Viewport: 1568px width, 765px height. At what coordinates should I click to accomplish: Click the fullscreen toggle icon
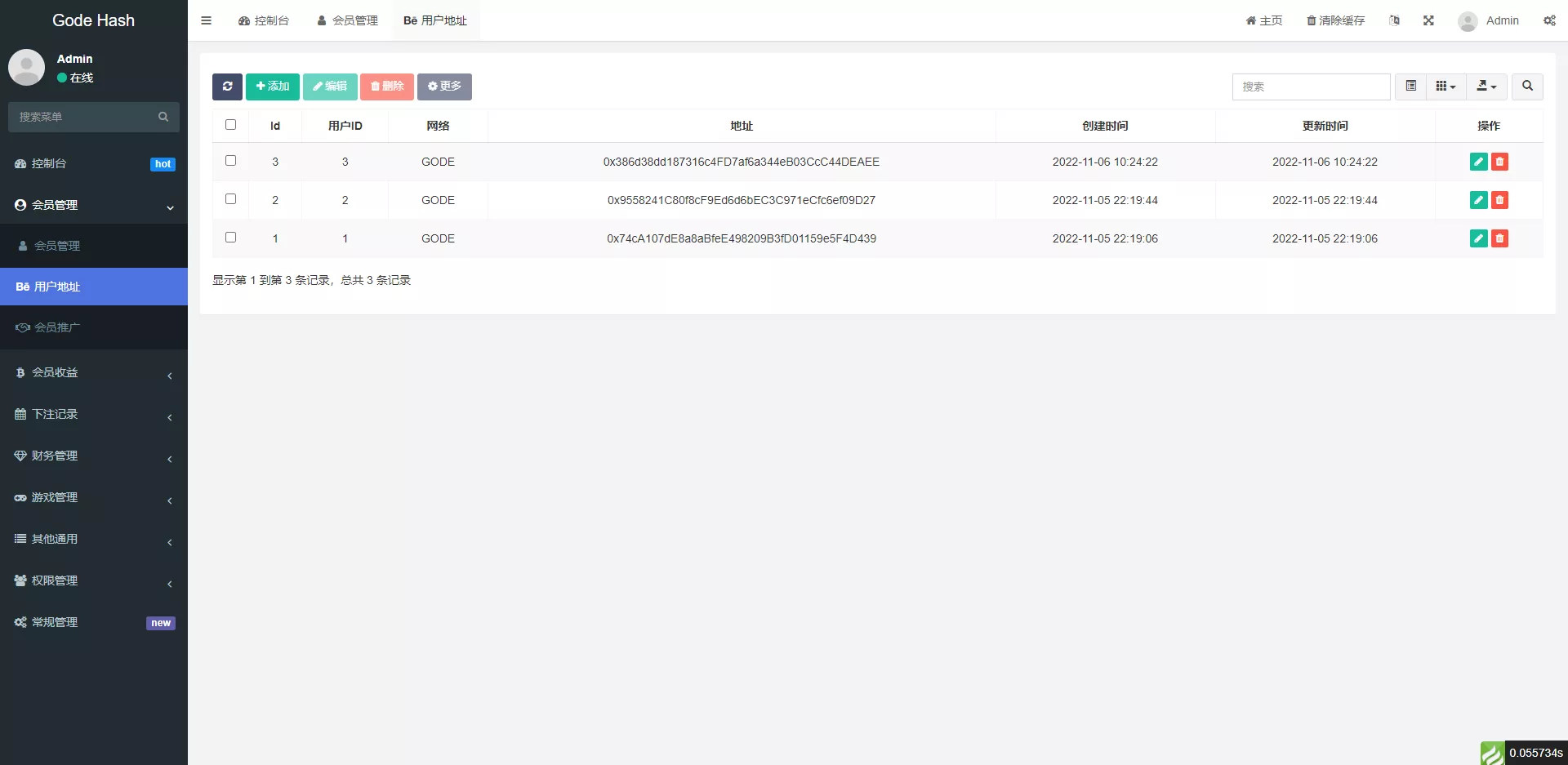click(x=1428, y=20)
